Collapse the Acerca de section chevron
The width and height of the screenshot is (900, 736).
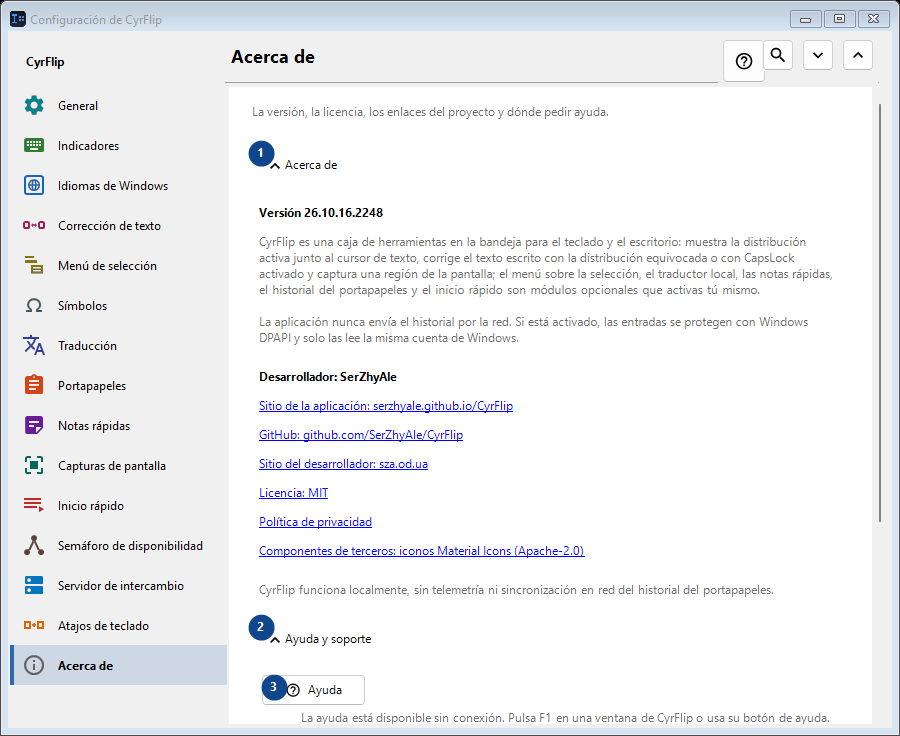275,166
